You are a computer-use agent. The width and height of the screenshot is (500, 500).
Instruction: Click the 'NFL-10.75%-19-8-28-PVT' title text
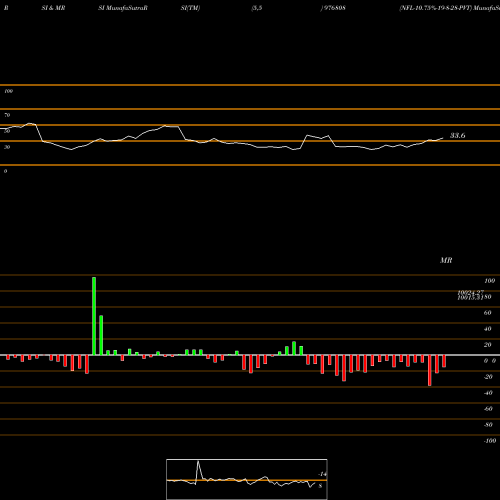coord(436,8)
